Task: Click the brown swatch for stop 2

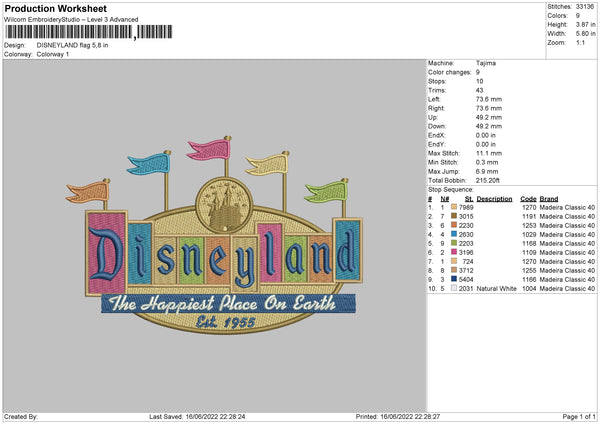Action: pos(454,216)
